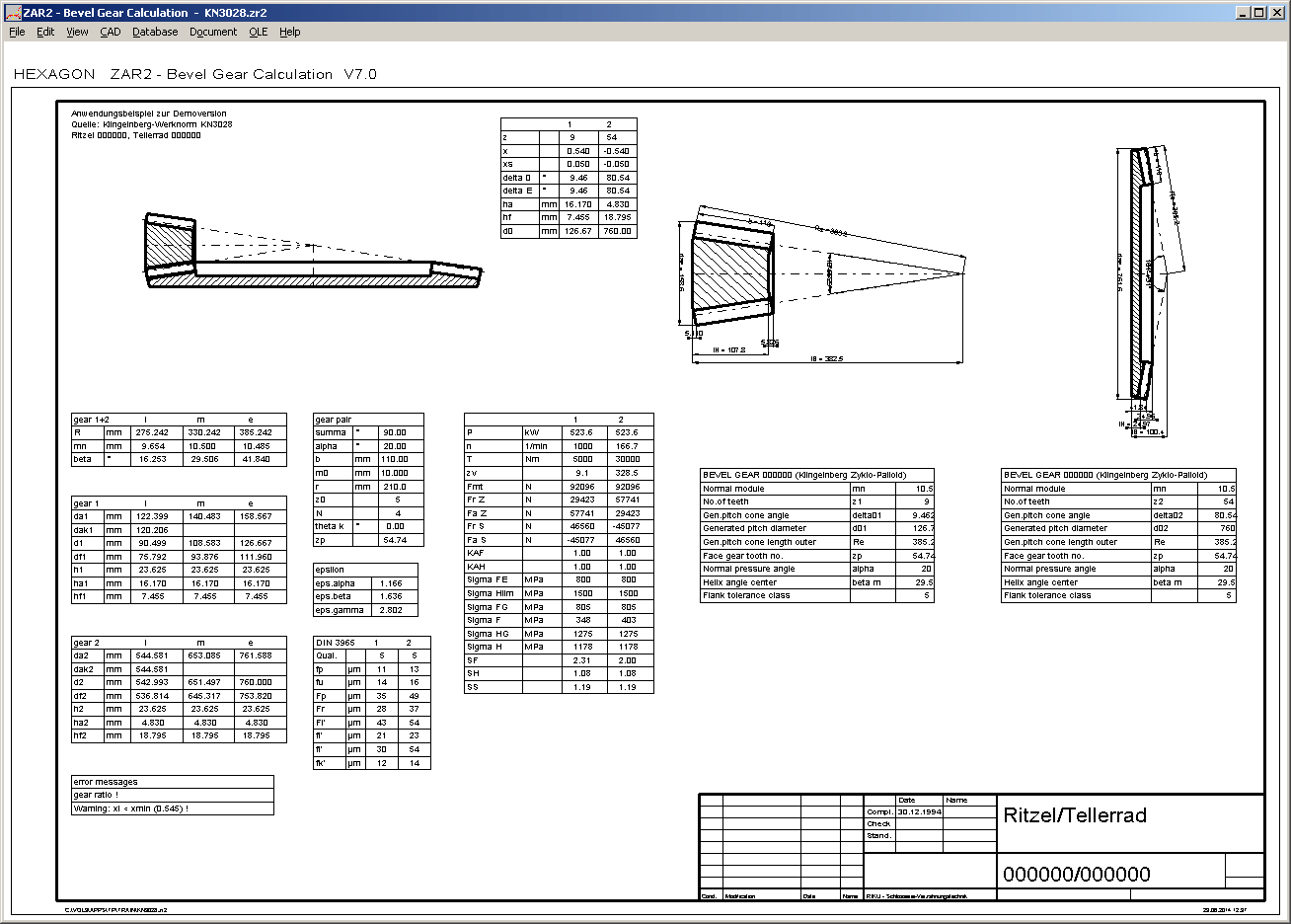
Task: Close the ZAR2 Bevel Gear Calculation window
Action: coord(1276,12)
